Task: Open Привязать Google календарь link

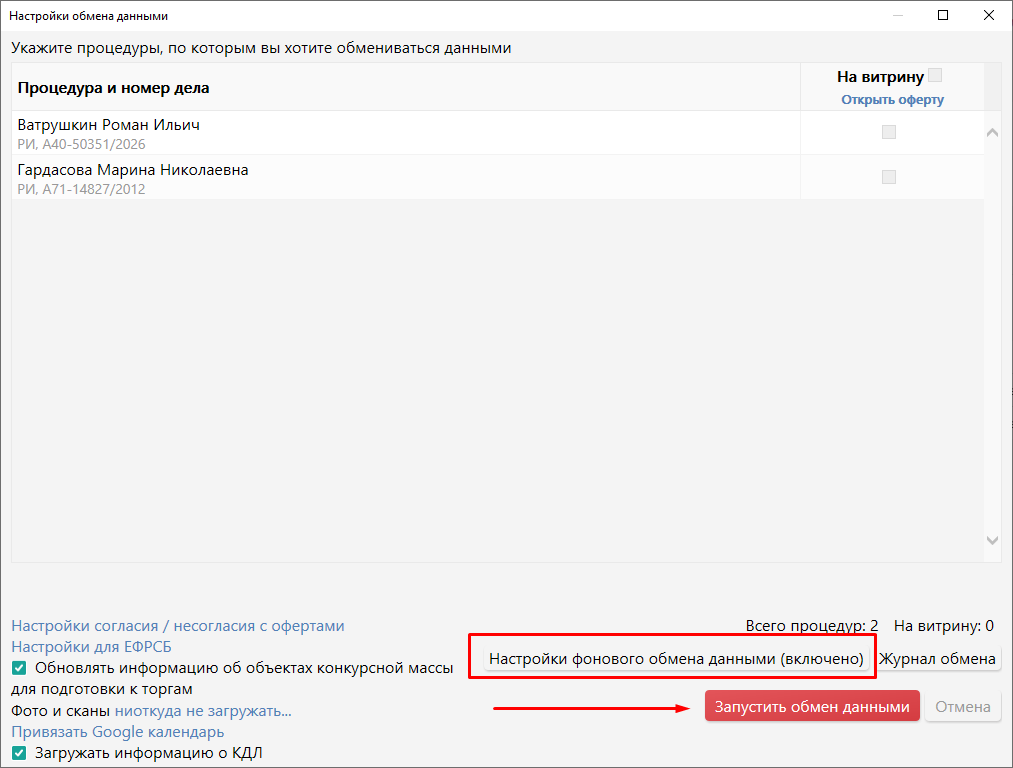Action: tap(118, 732)
